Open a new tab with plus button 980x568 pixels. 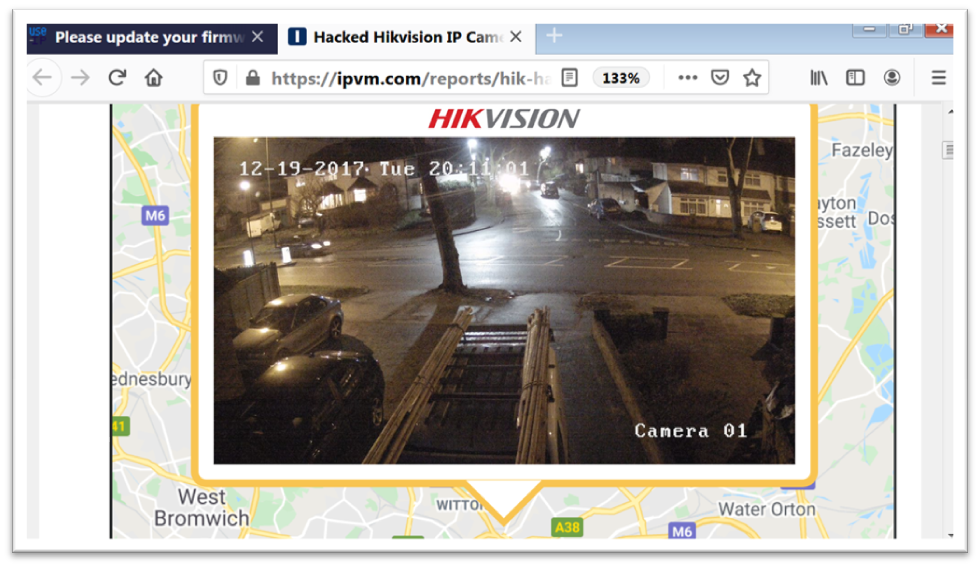coord(554,37)
